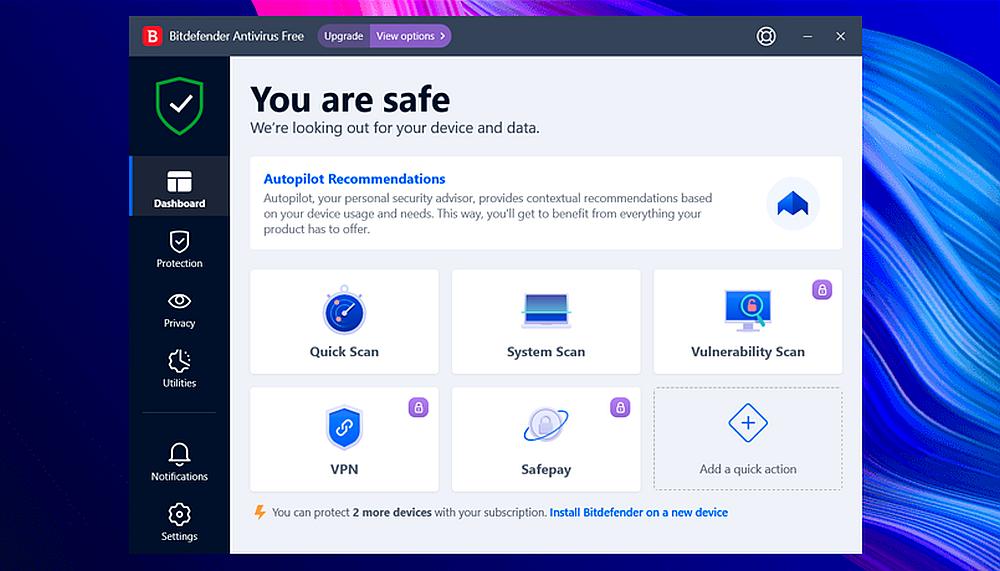Start a Quick Scan
The height and width of the screenshot is (571, 1000).
[344, 322]
